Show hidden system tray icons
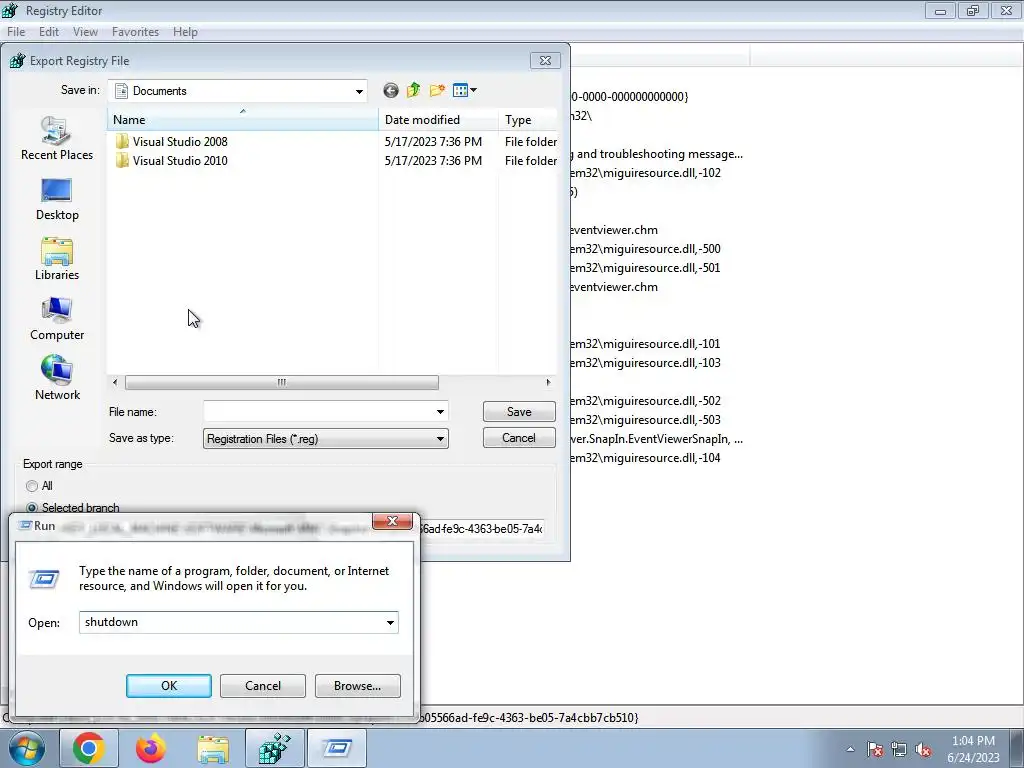The image size is (1024, 768). (850, 749)
